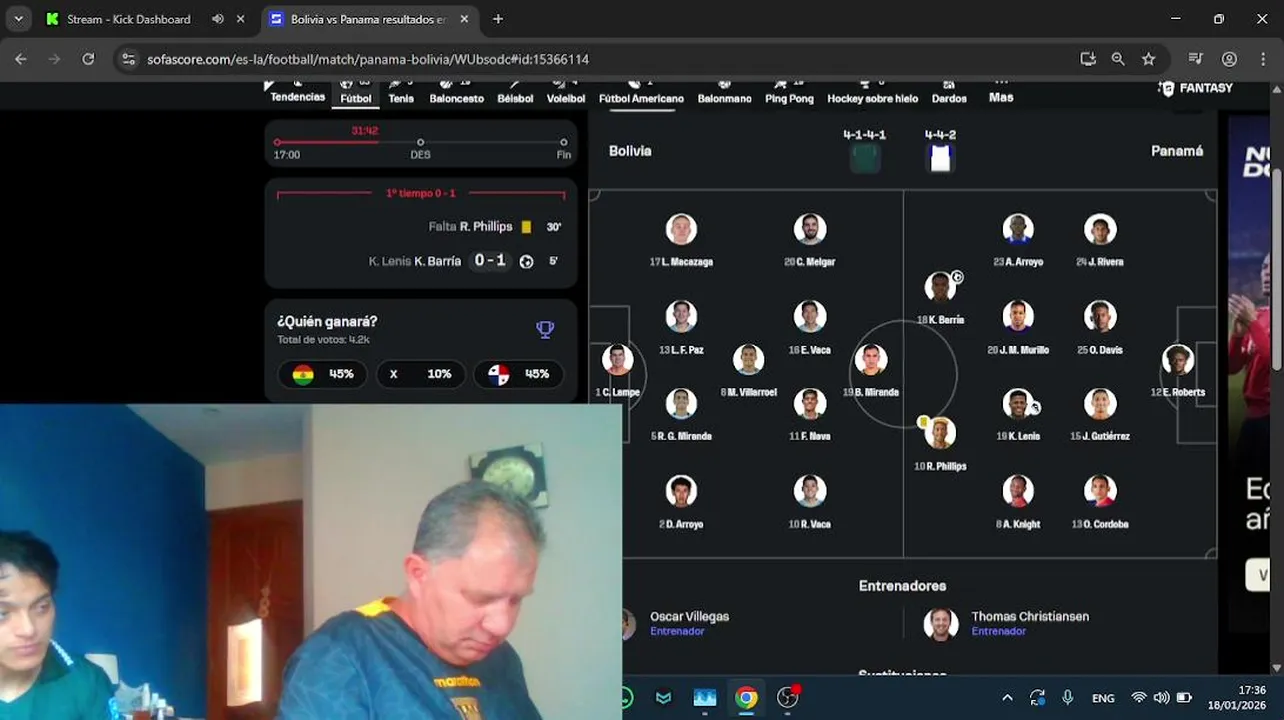The height and width of the screenshot is (720, 1284).
Task: Open the Chrome profile icon
Action: coord(1229,59)
